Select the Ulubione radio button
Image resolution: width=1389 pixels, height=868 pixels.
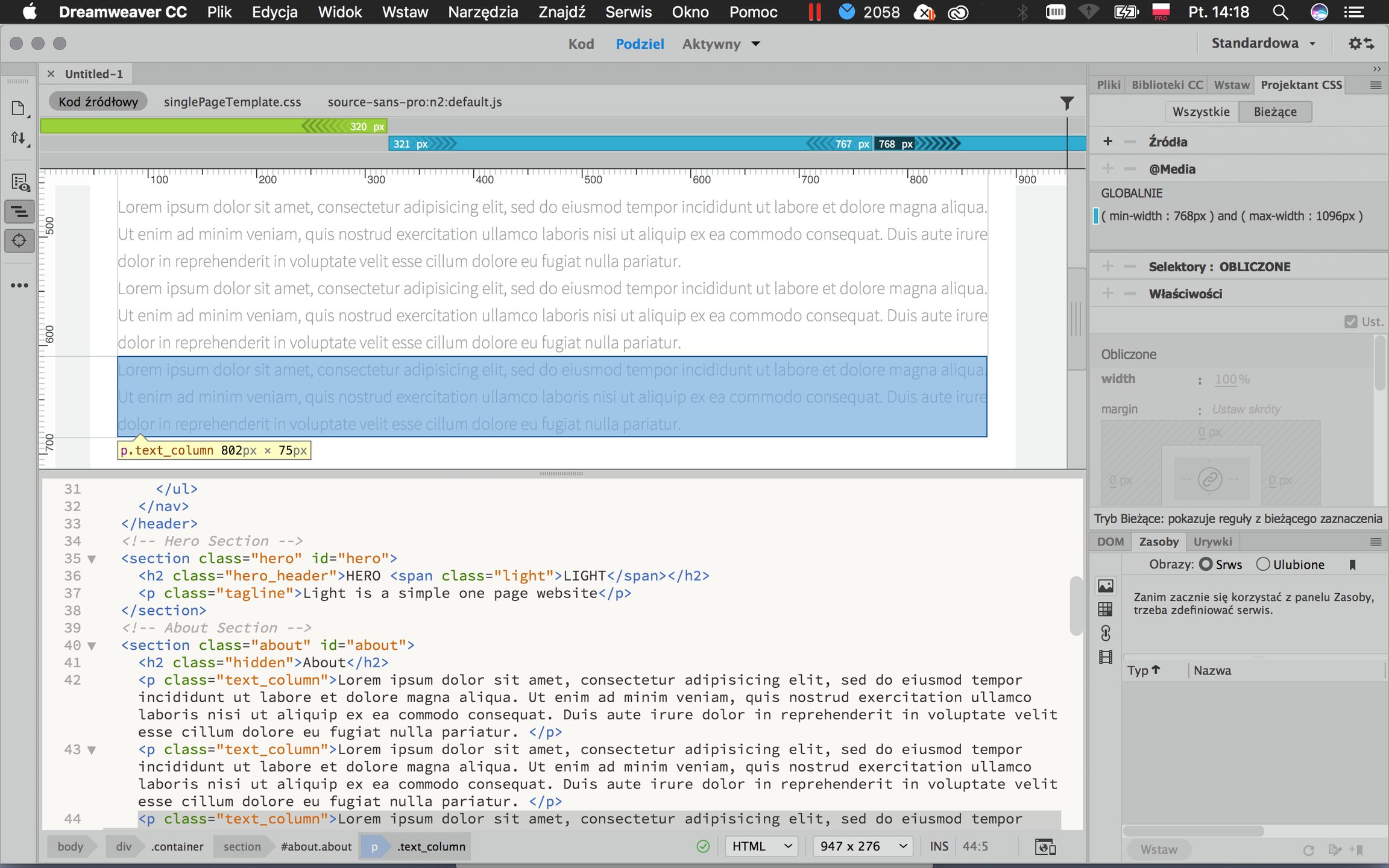(1263, 564)
